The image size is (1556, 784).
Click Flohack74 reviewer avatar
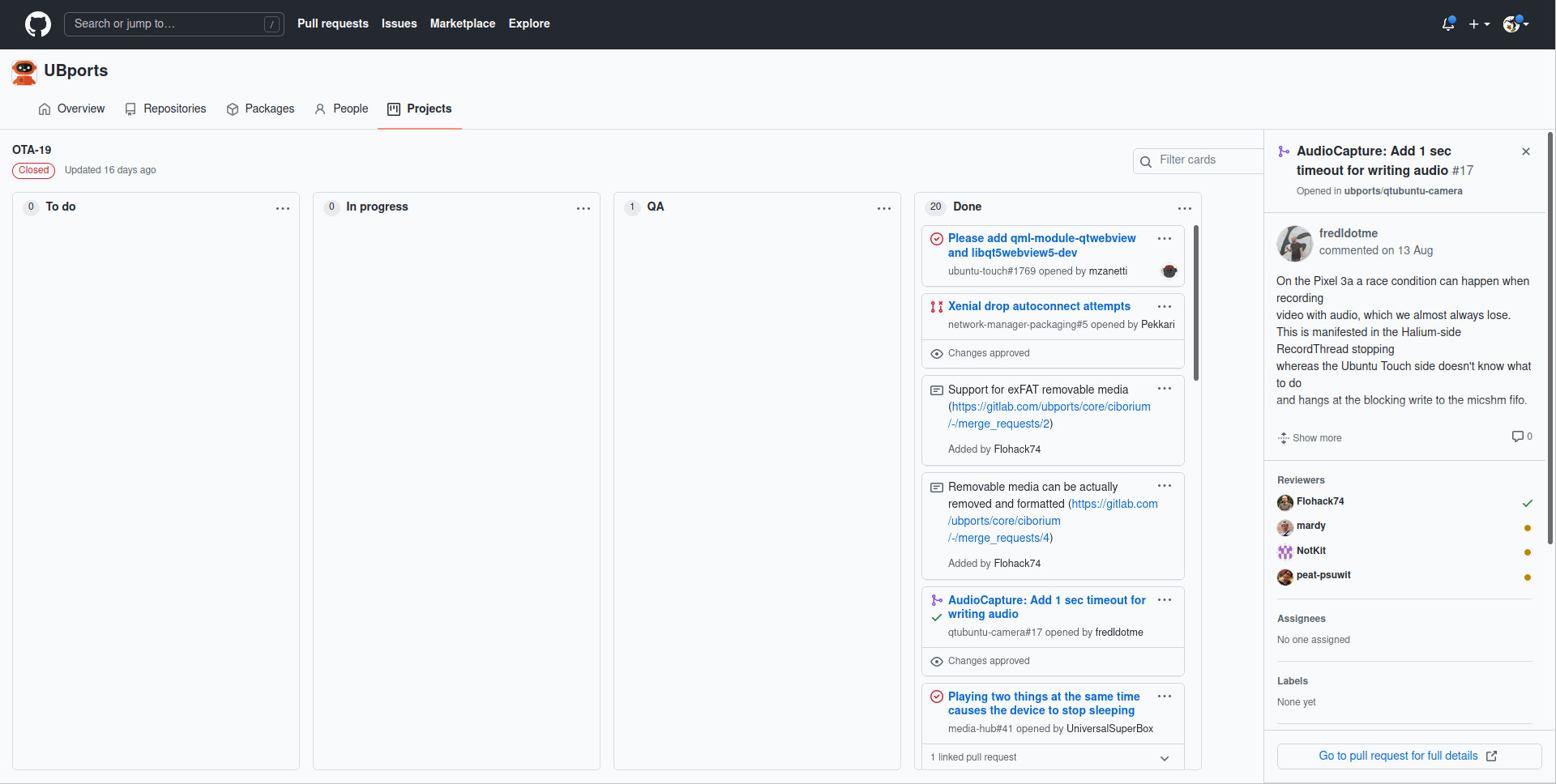pyautogui.click(x=1285, y=502)
